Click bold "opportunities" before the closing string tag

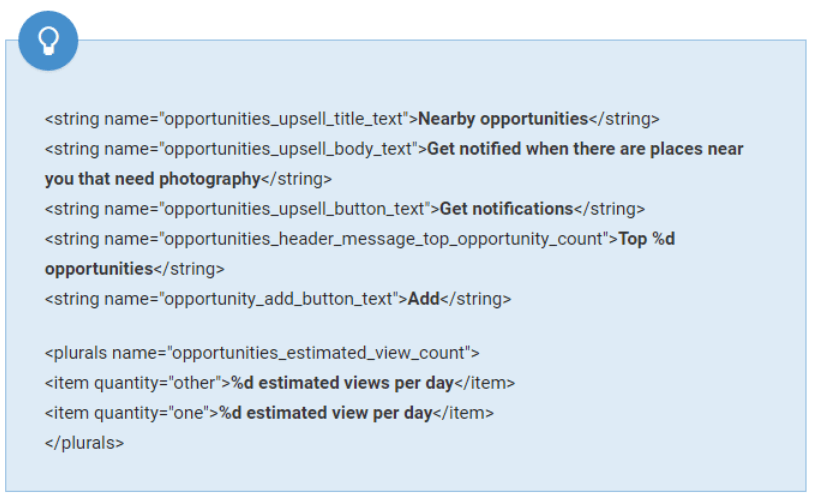coord(98,269)
